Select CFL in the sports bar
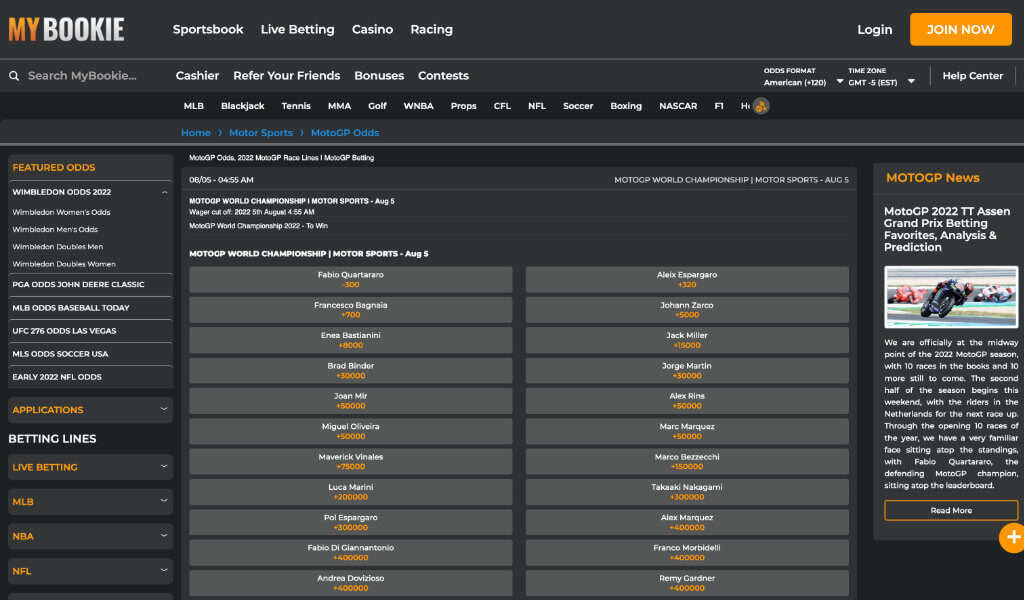This screenshot has height=600, width=1024. (x=502, y=106)
